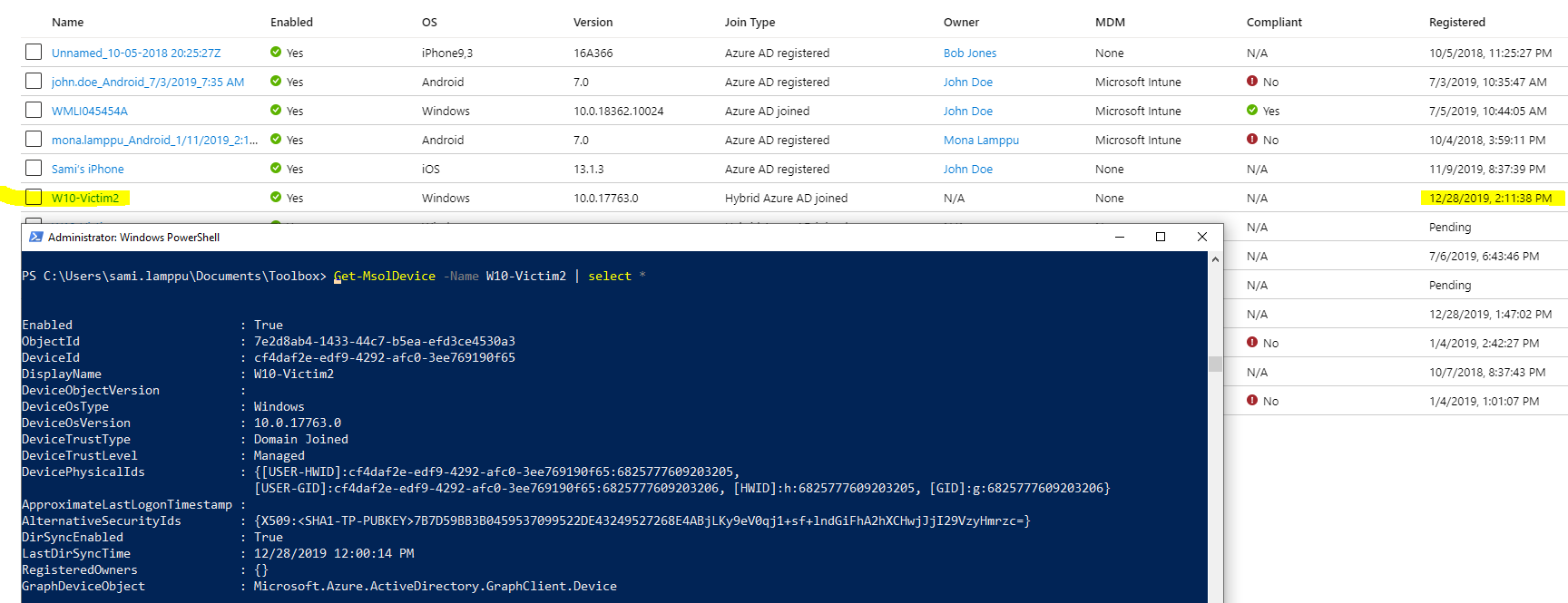Click green enabled icon for W10-Victim2 row

(276, 198)
